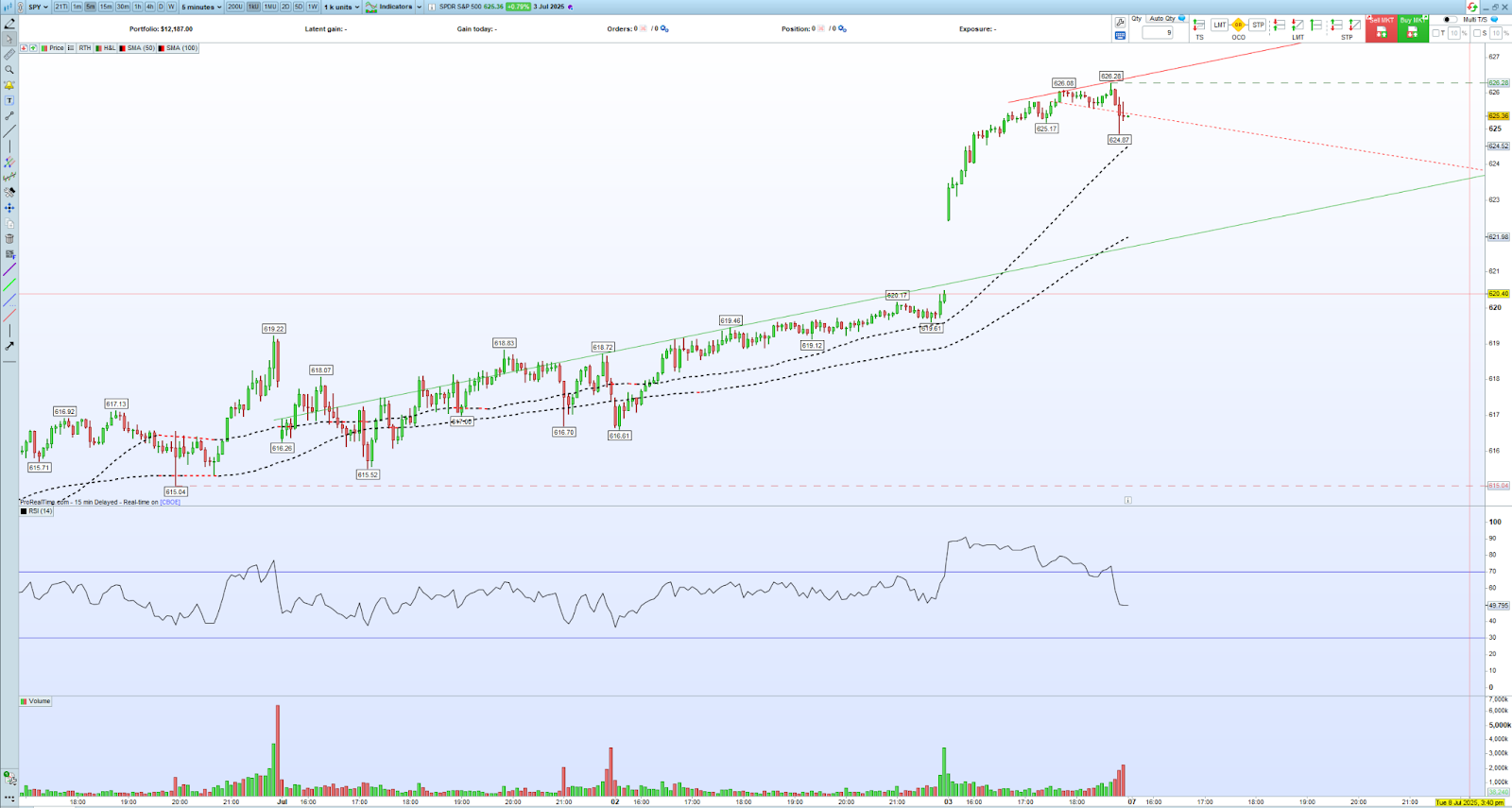Click the SMA (50) color swatch label
This screenshot has height=808, width=1512.
tap(137, 48)
